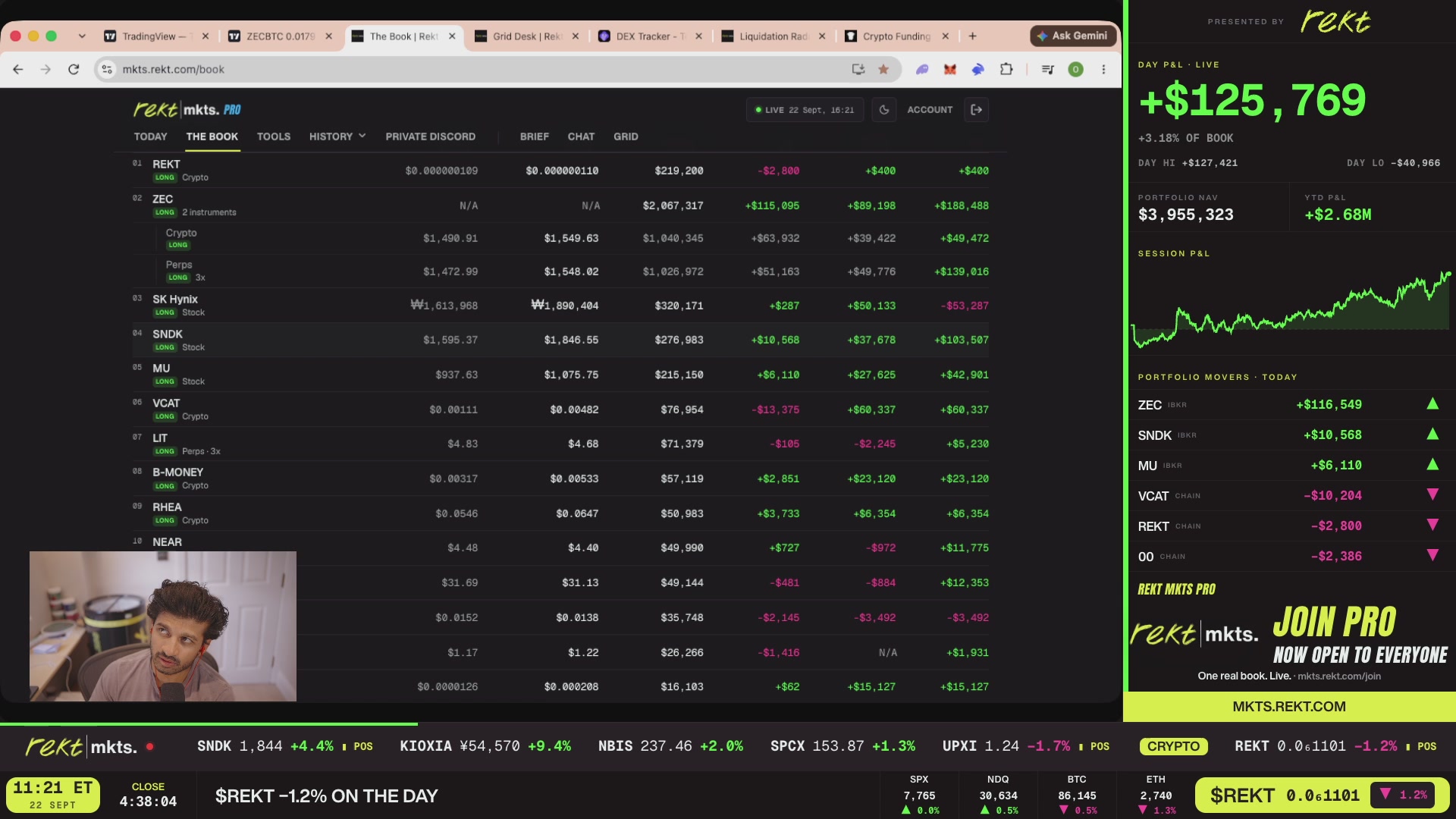Select the Grid Desk browser tab
The width and height of the screenshot is (1456, 819).
[526, 36]
